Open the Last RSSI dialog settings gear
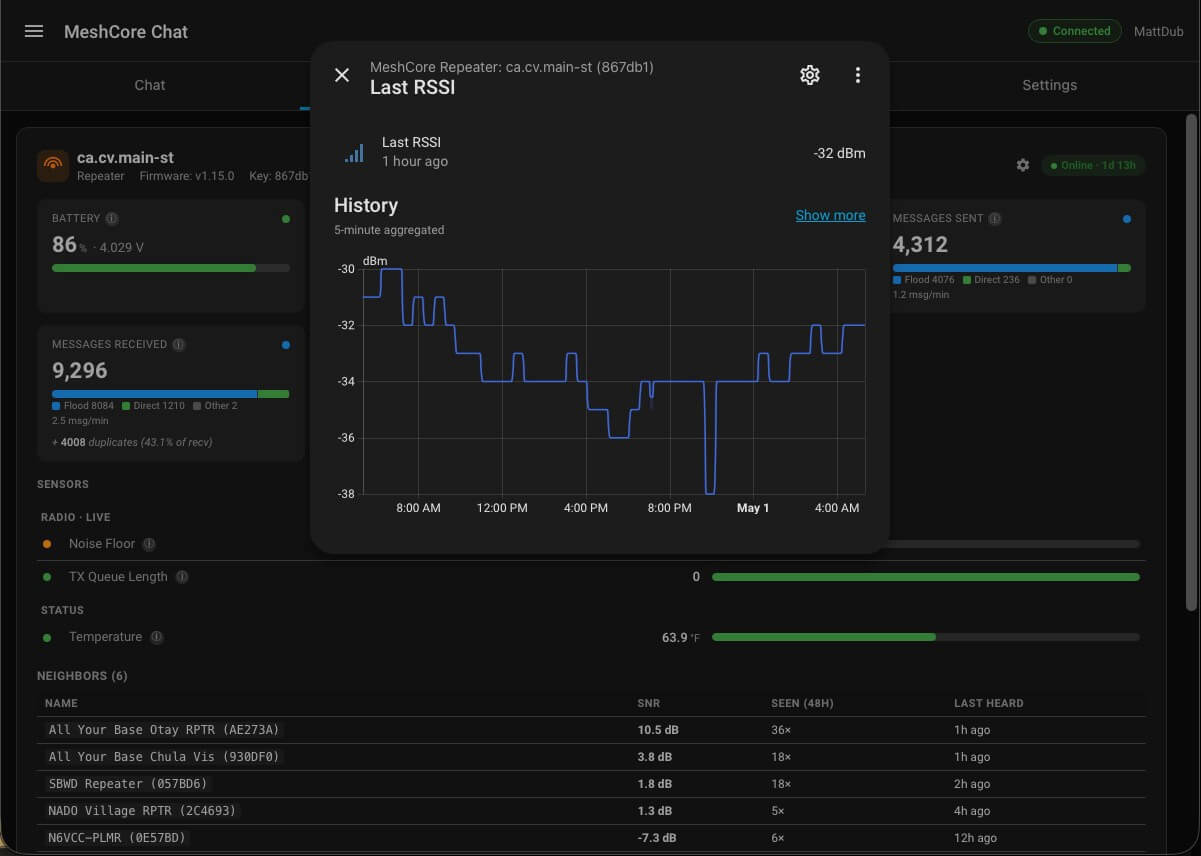Viewport: 1201px width, 856px height. pos(810,75)
